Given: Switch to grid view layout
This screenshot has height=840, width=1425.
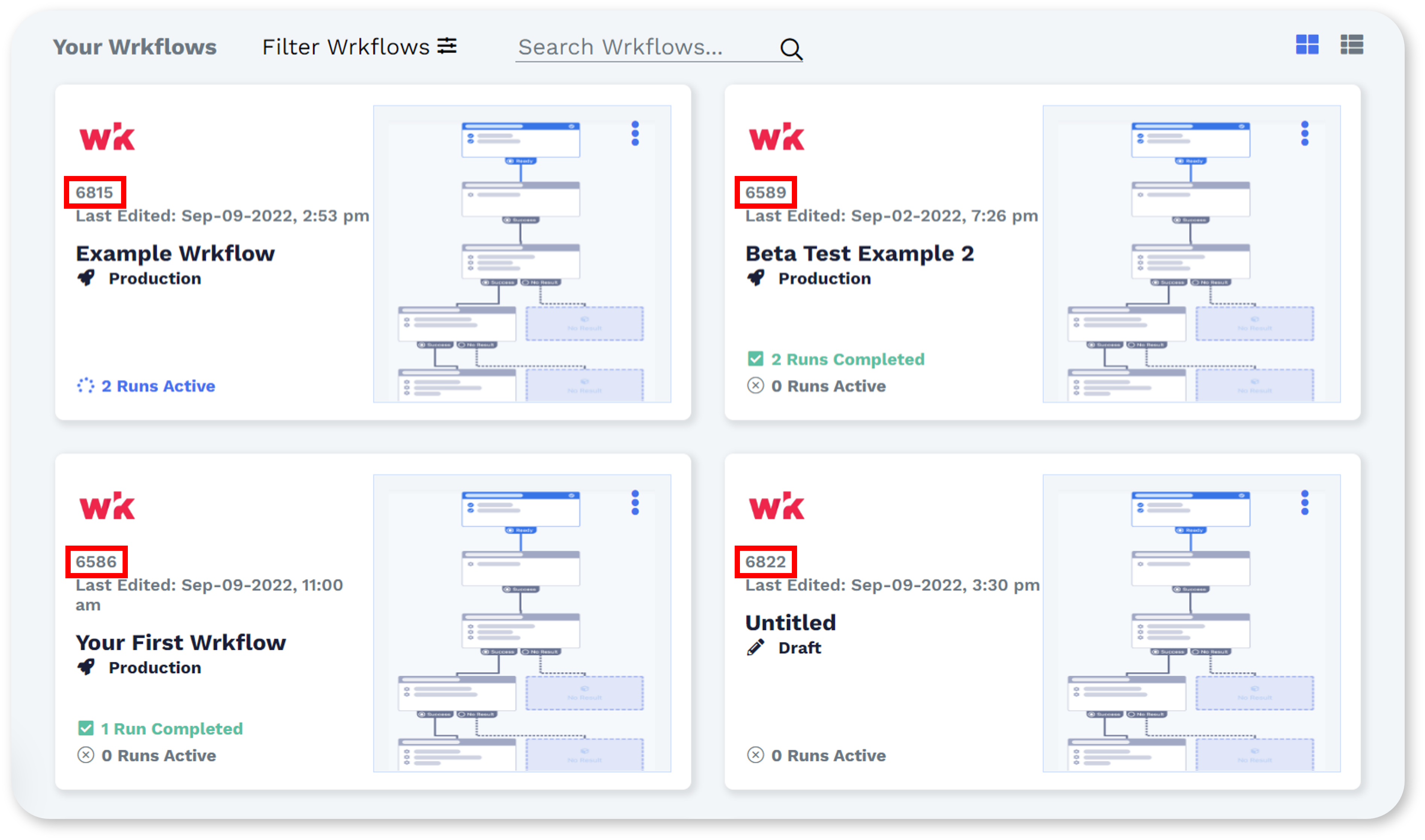Looking at the screenshot, I should pyautogui.click(x=1307, y=45).
